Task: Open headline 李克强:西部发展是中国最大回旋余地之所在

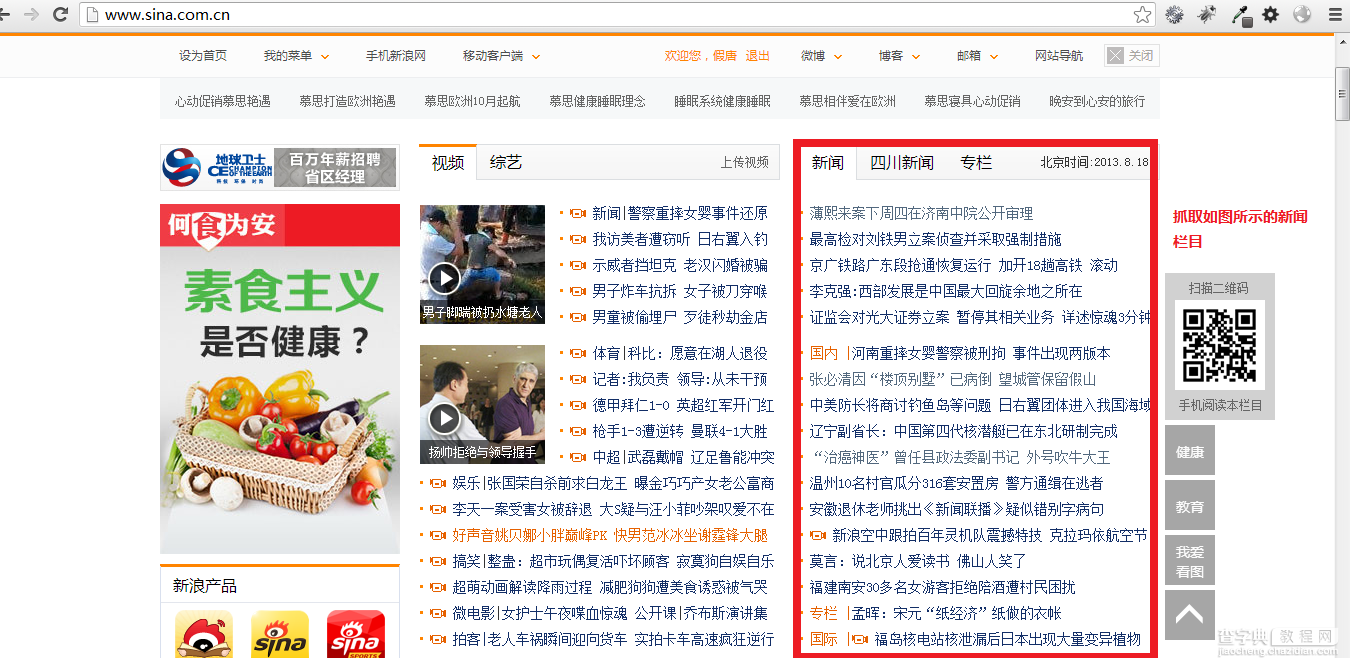Action: (x=946, y=291)
